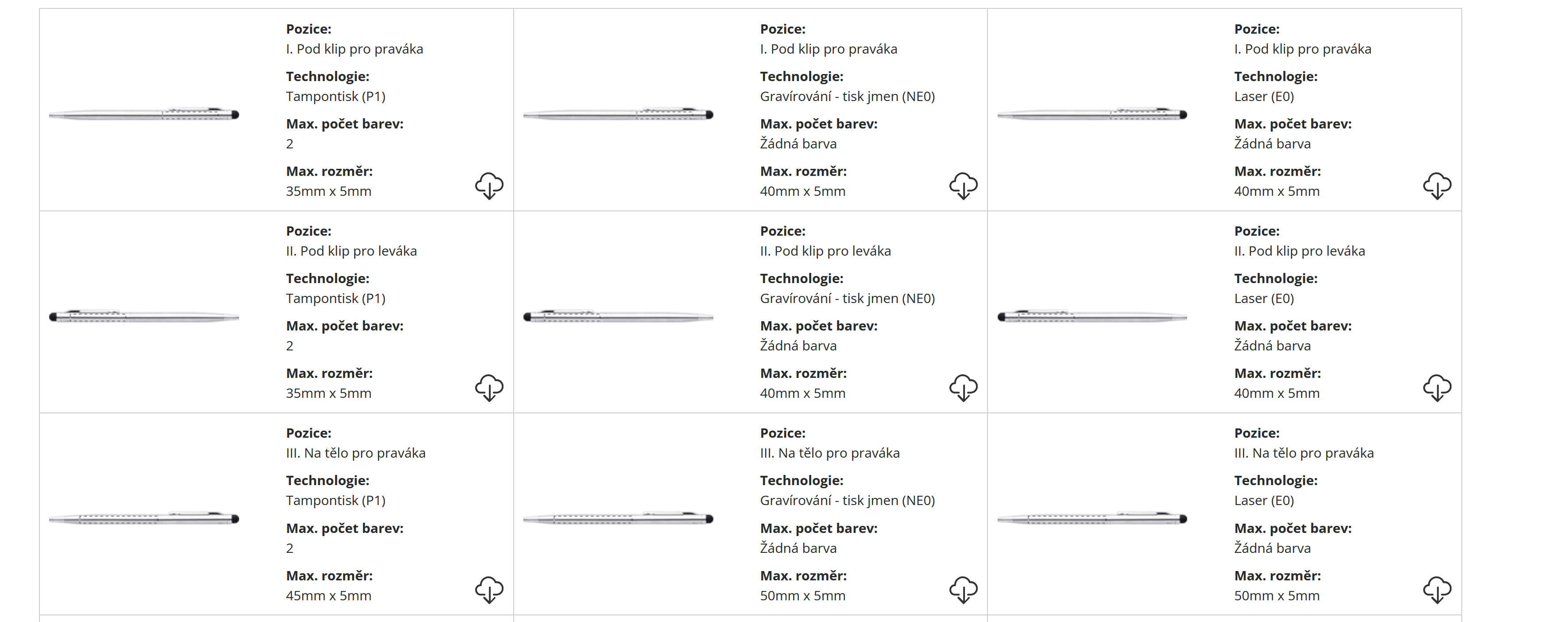This screenshot has width=1568, height=622.
Task: Select pen picture for Laser position III na tělo
Action: (x=1092, y=518)
